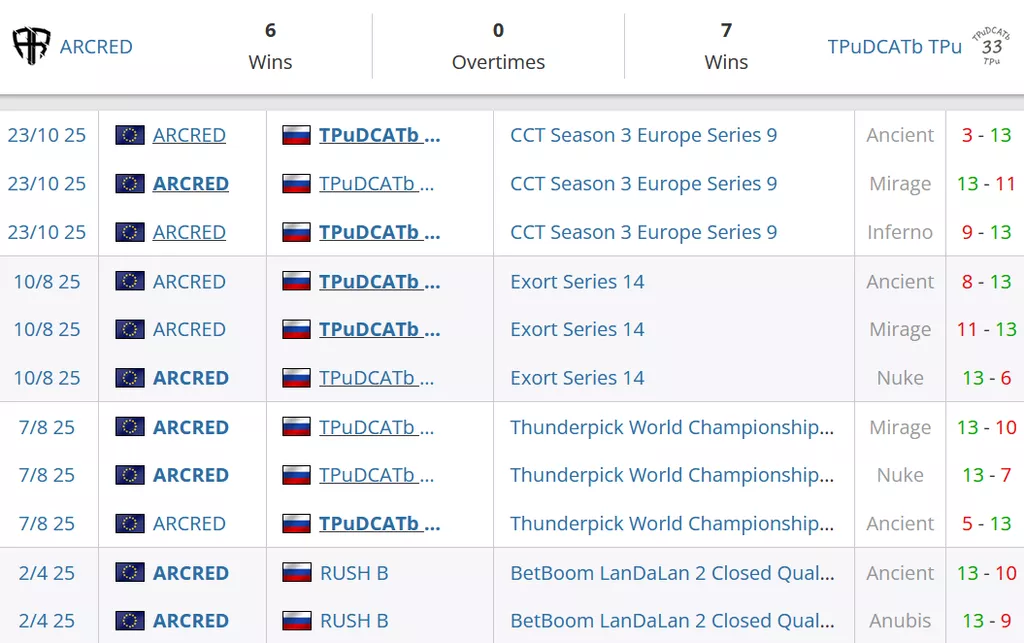The height and width of the screenshot is (643, 1024).
Task: Click Russian flag in the Anubis row
Action: click(x=296, y=621)
